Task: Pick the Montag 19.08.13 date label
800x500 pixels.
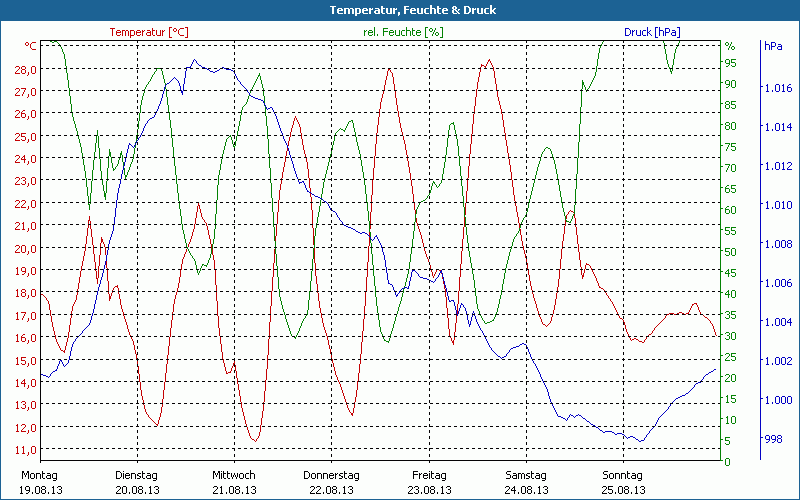Action: pos(39,482)
